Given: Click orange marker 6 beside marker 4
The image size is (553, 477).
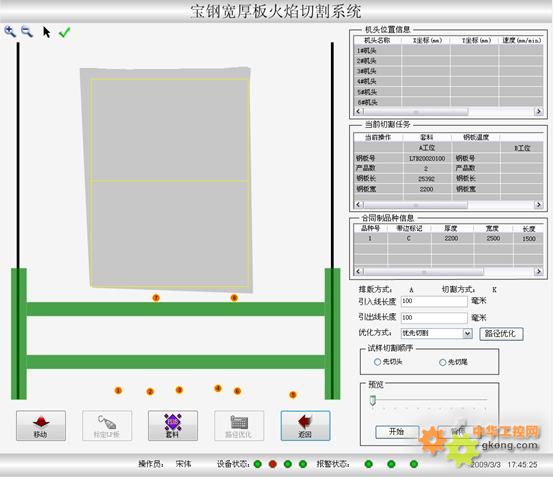Looking at the screenshot, I should pos(237,391).
